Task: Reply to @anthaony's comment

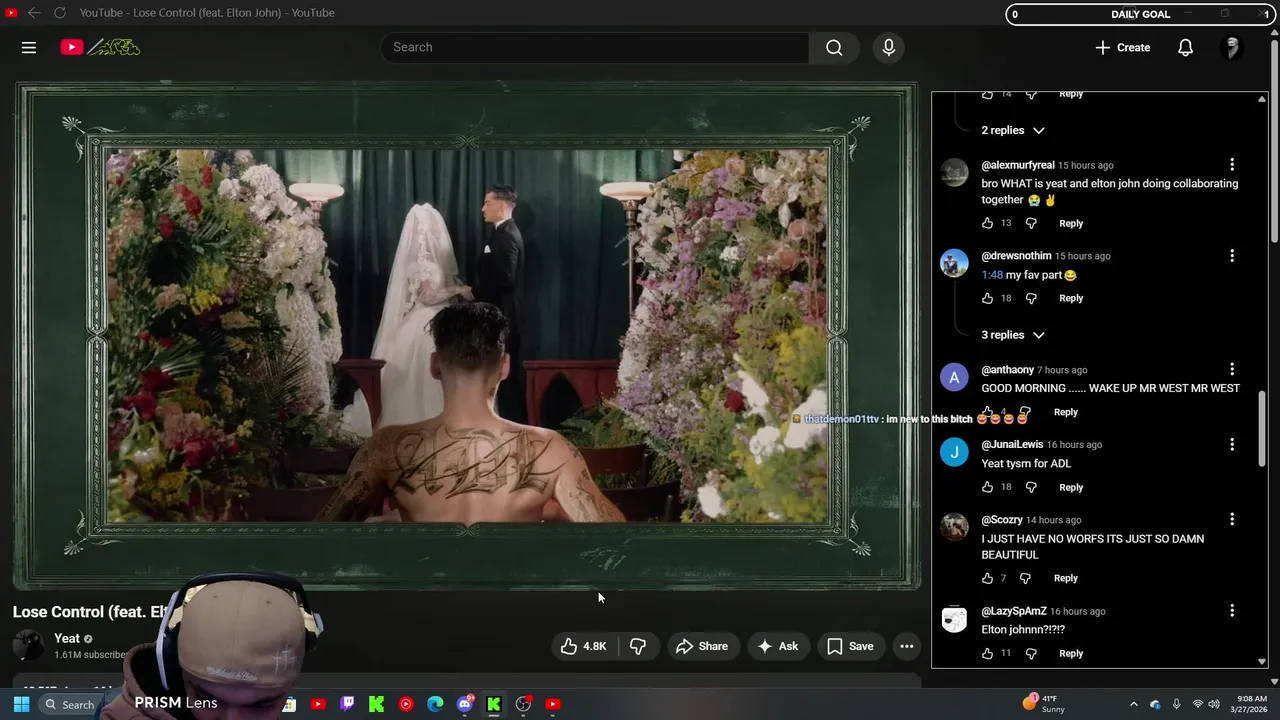Action: pyautogui.click(x=1066, y=412)
